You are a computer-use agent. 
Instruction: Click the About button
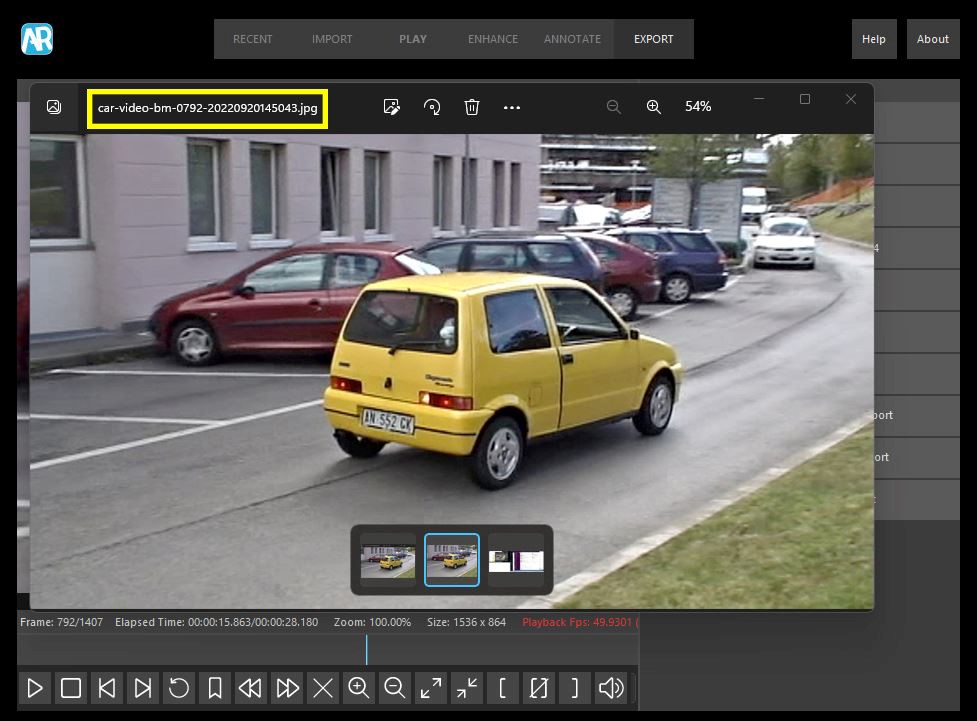coord(932,39)
